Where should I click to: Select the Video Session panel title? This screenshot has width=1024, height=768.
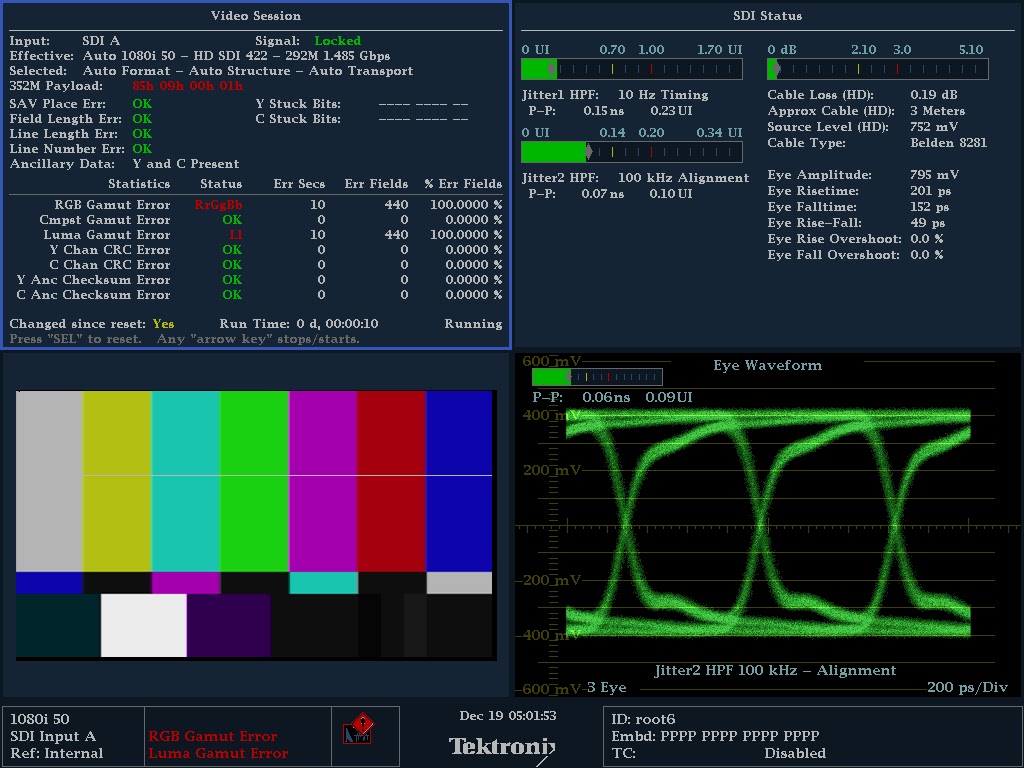point(256,16)
